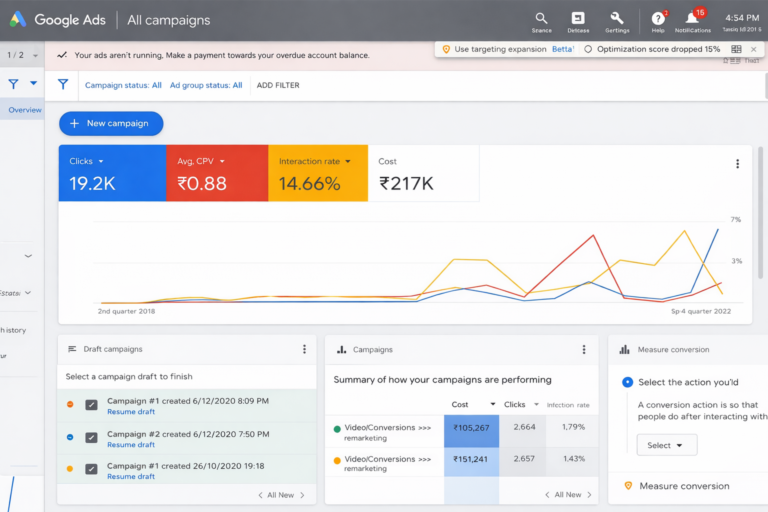
Task: Toggle checkbox for Campaign #2 draft
Action: tap(91, 437)
